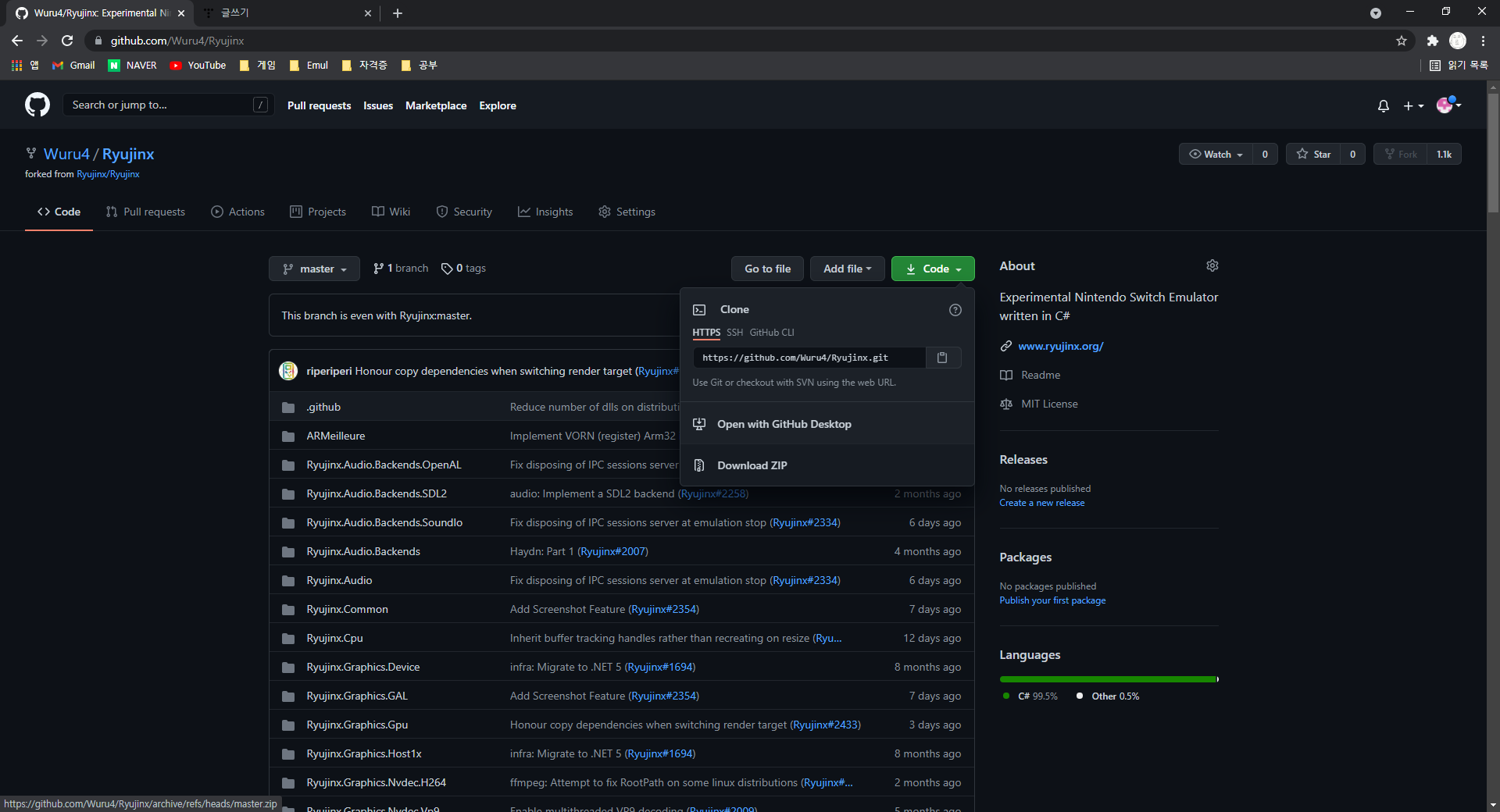Open the MIT License link
The image size is (1500, 812).
[1049, 404]
